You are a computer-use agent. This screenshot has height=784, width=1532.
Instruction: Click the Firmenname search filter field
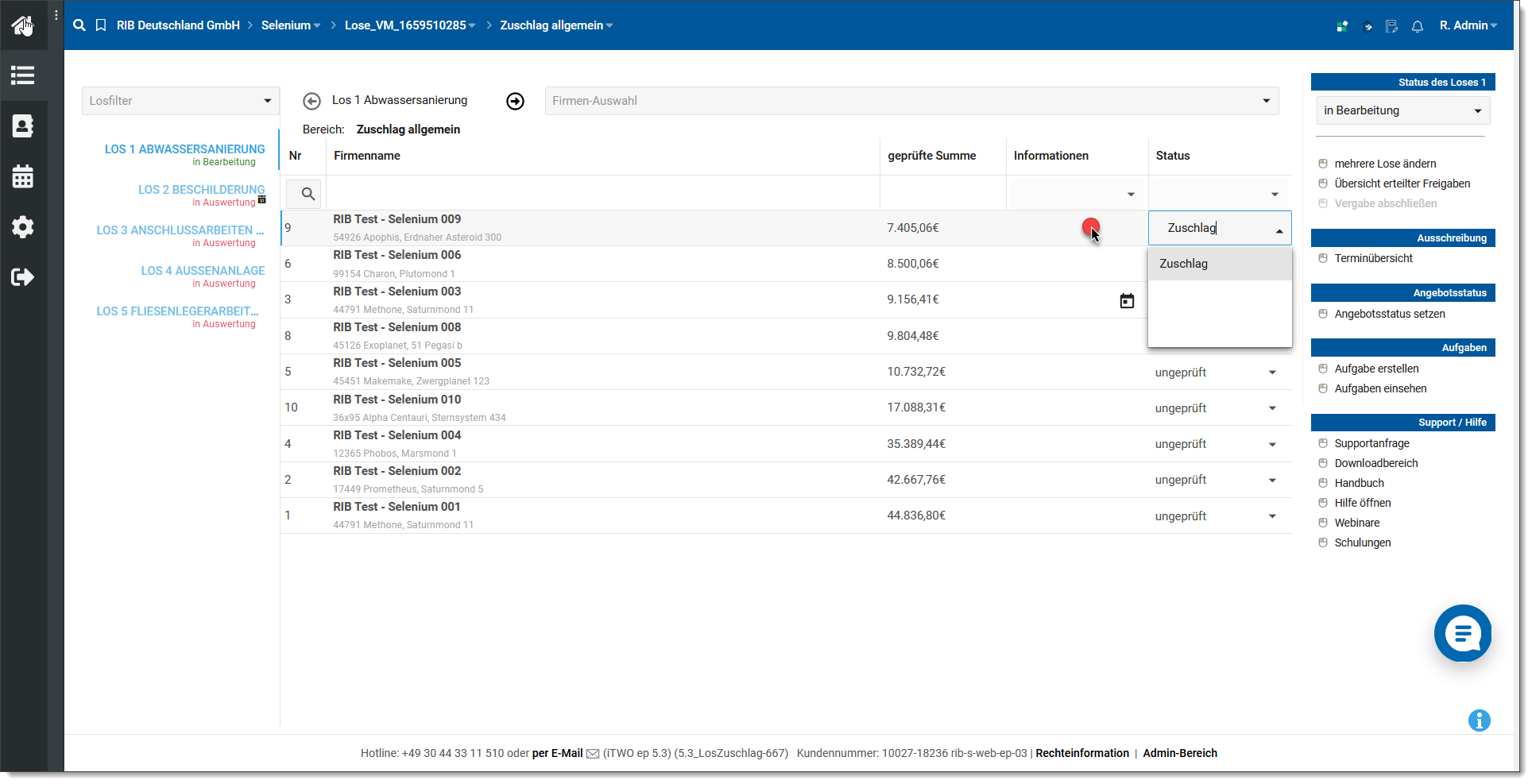click(602, 194)
